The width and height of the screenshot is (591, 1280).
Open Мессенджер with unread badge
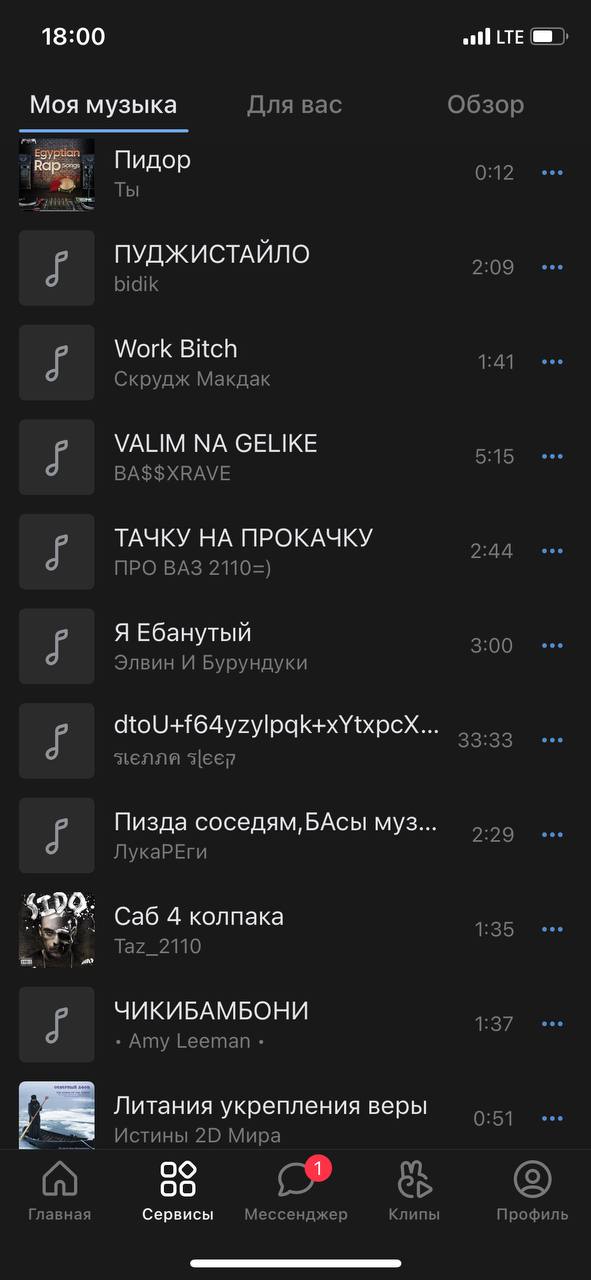pos(296,1180)
